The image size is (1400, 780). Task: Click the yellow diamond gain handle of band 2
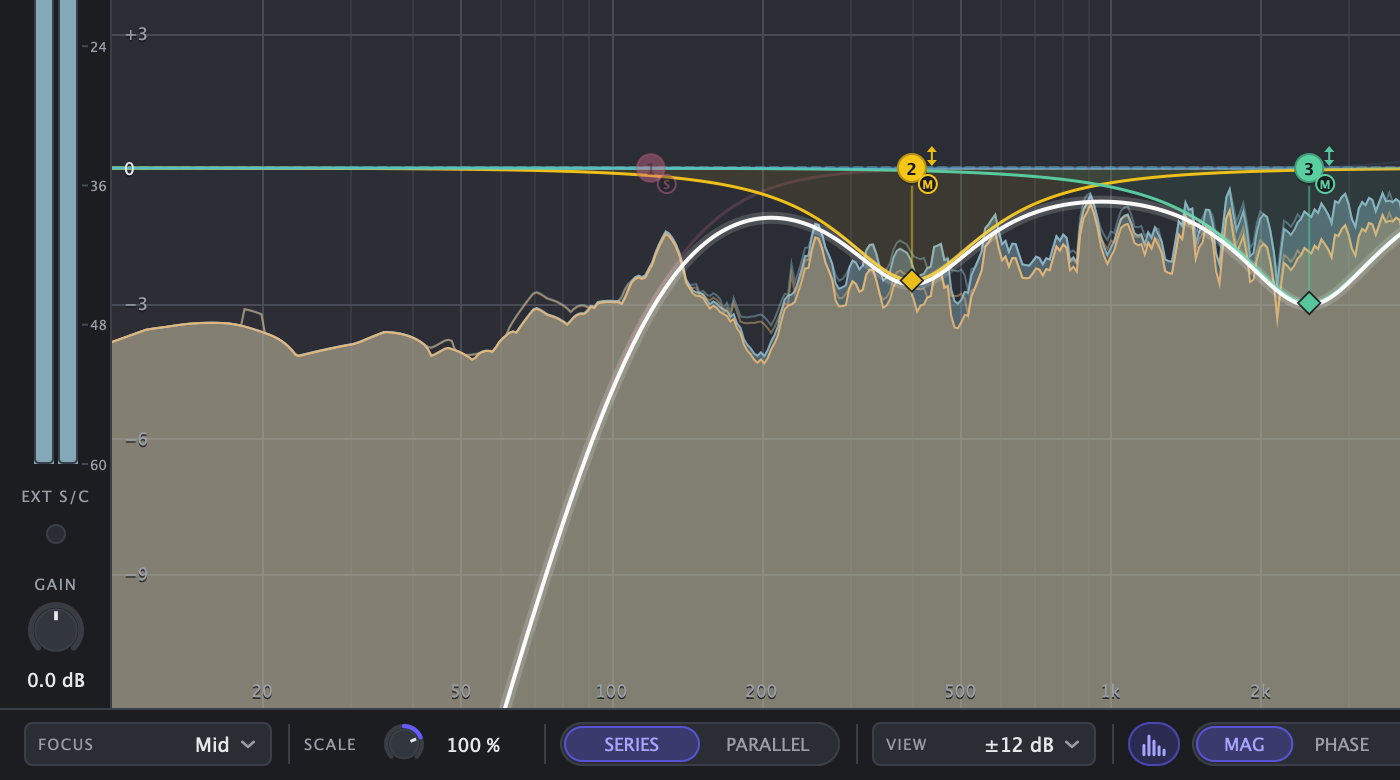click(x=911, y=280)
